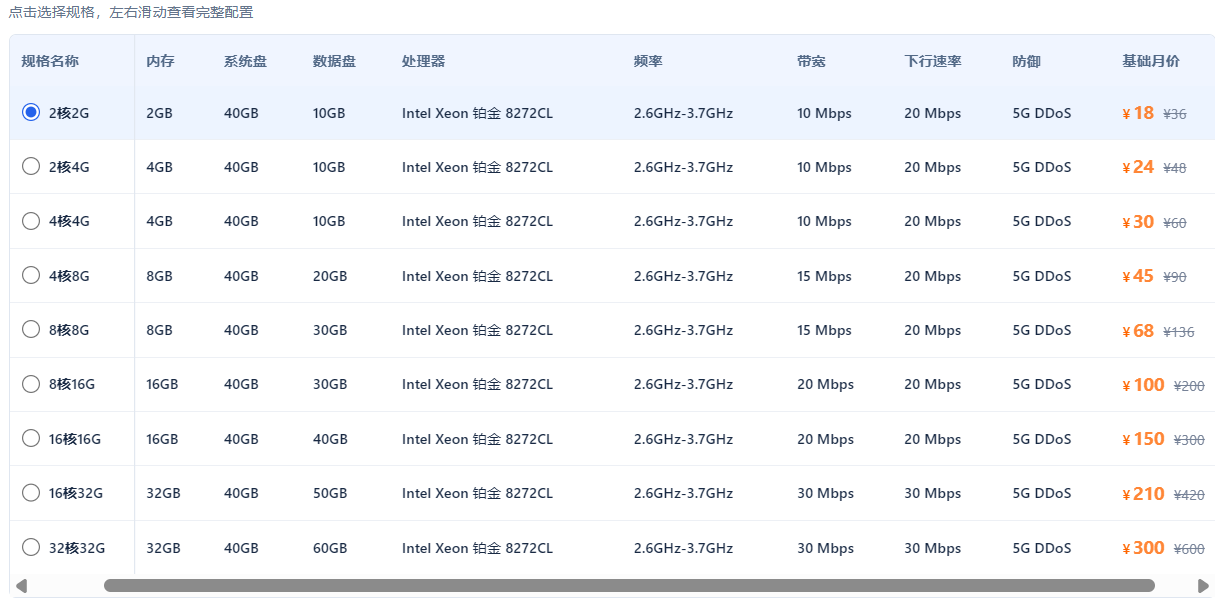Click the right scroll arrow
The height and width of the screenshot is (606, 1215).
pos(1203,585)
